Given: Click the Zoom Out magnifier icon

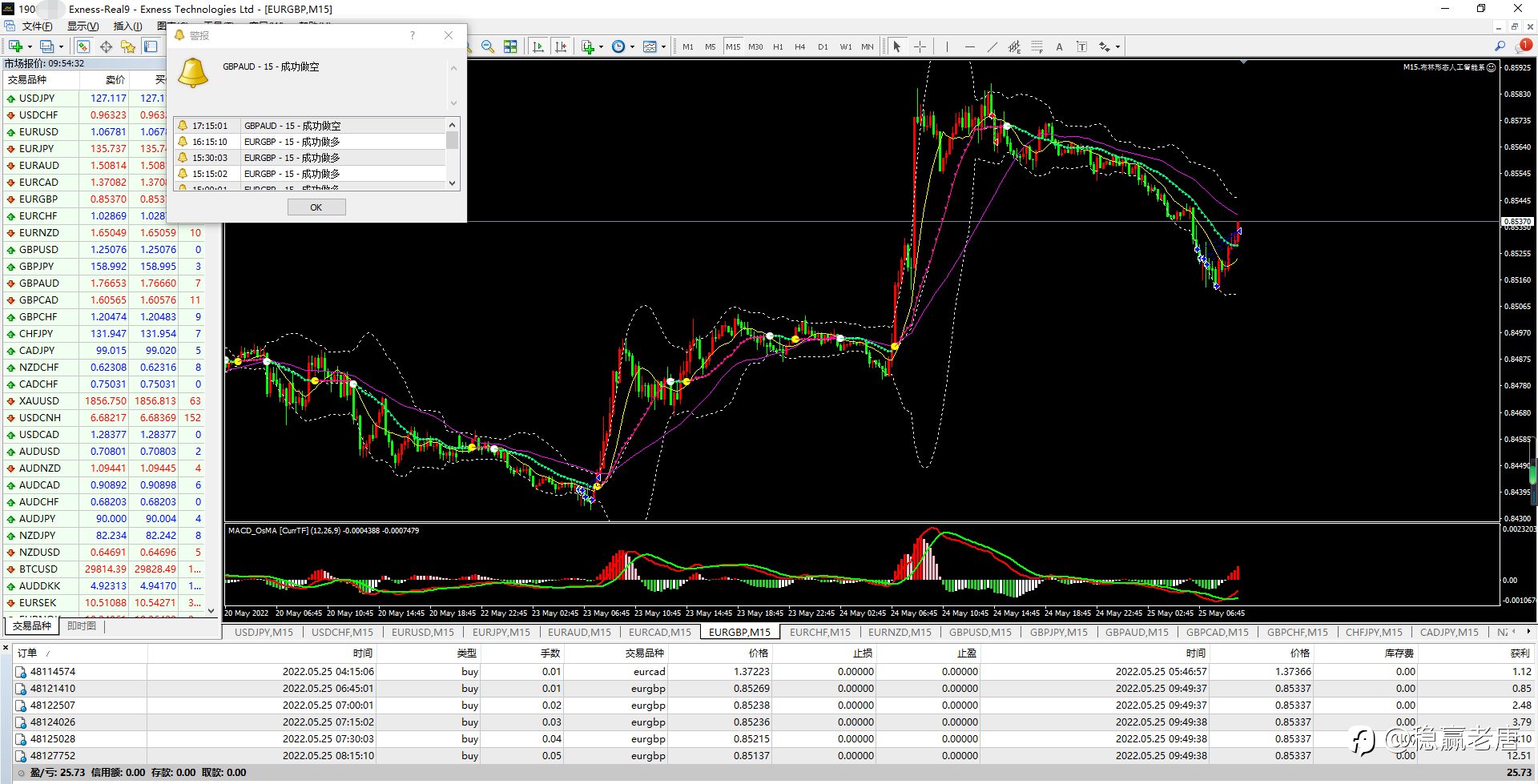Looking at the screenshot, I should pyautogui.click(x=487, y=46).
